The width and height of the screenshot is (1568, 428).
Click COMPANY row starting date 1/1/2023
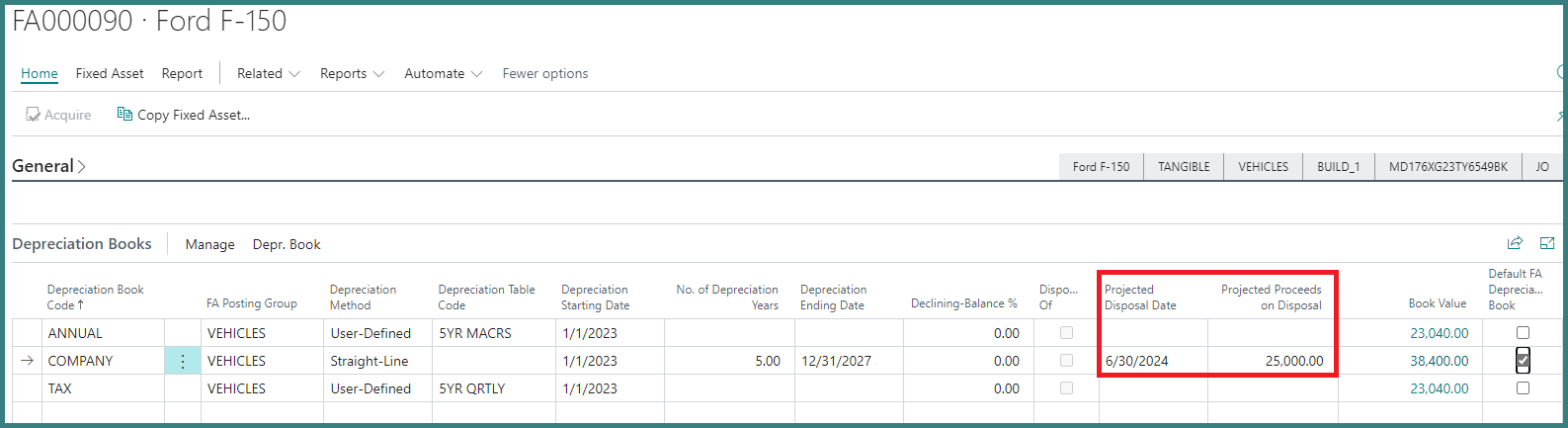pyautogui.click(x=590, y=361)
